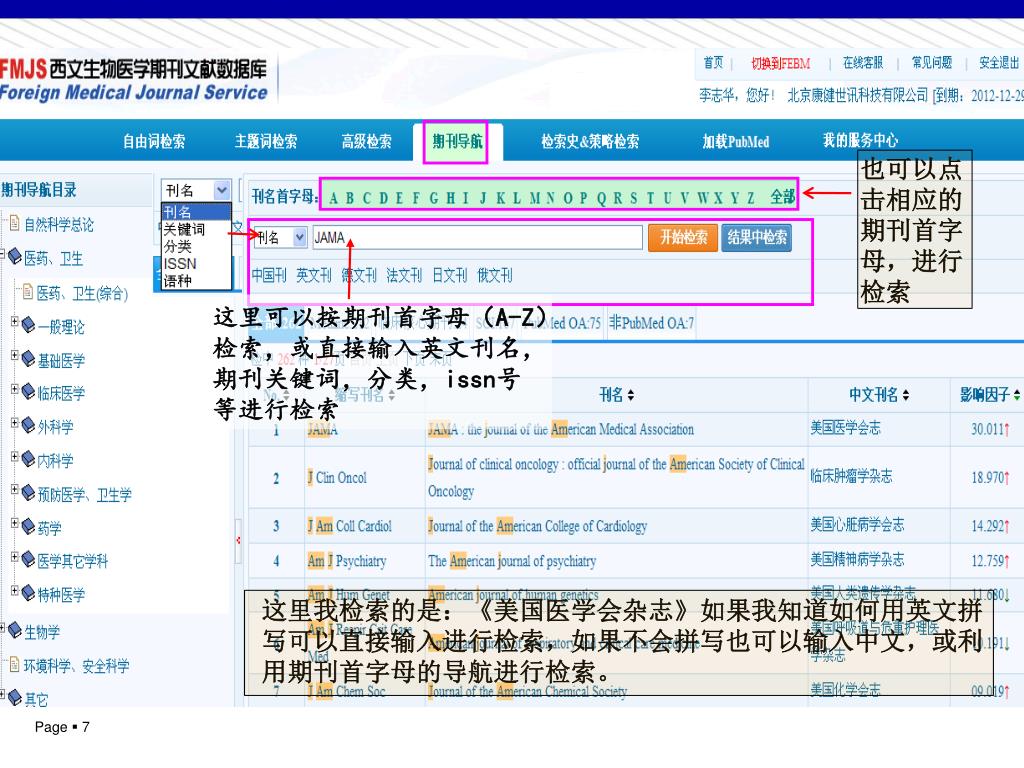The width and height of the screenshot is (1024, 768).
Task: Filter by 英文刊
Action: (x=313, y=276)
